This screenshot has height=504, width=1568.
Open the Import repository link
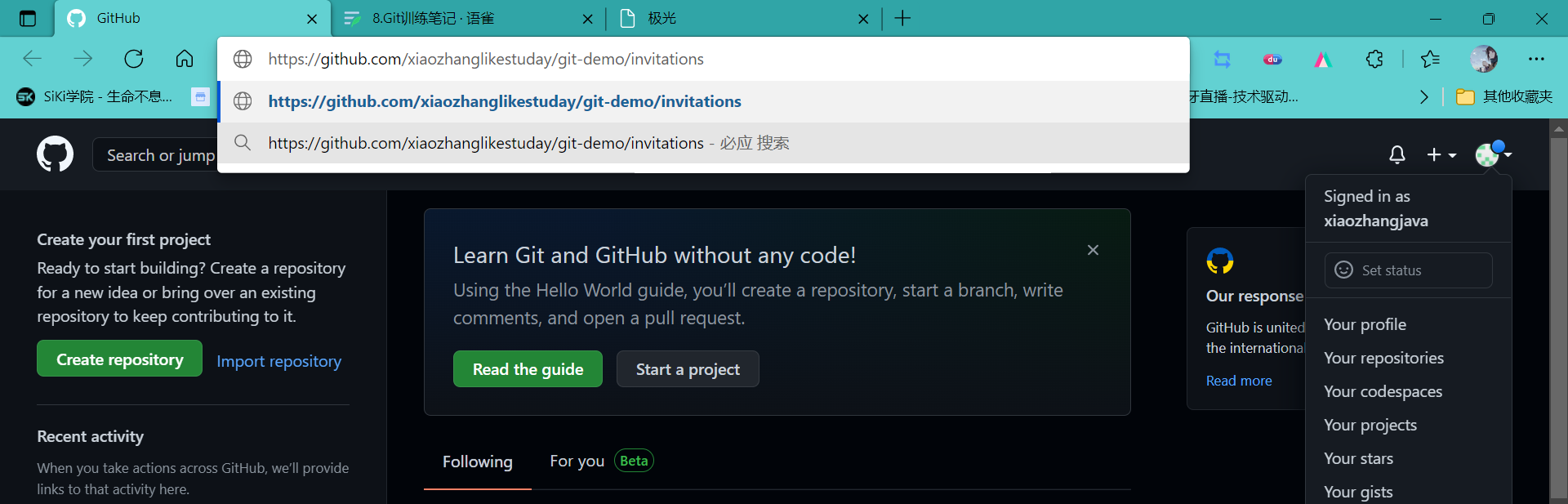coord(278,361)
